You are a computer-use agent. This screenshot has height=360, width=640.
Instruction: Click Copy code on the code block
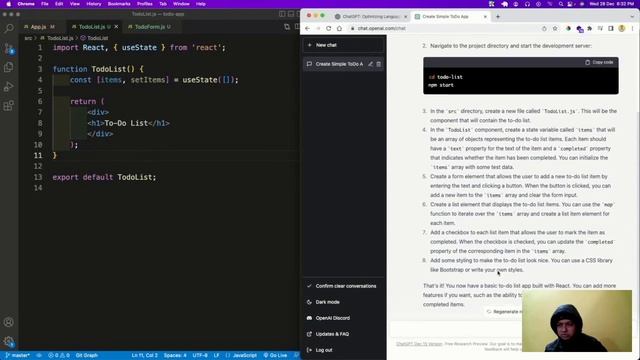pos(599,62)
